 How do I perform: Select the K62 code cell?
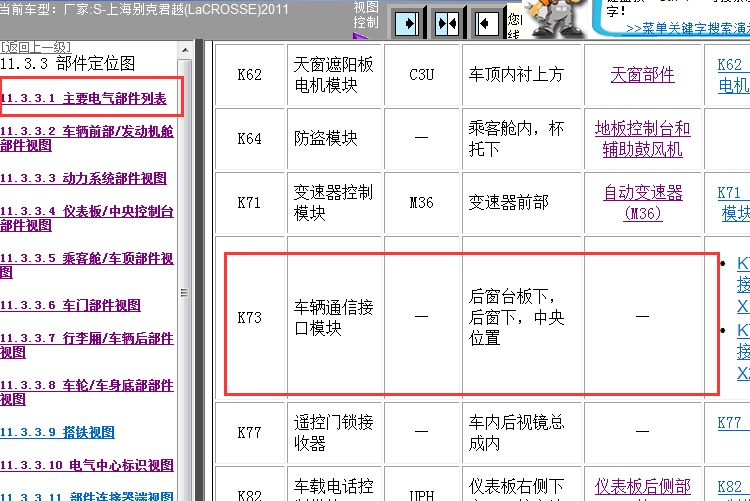(x=250, y=75)
